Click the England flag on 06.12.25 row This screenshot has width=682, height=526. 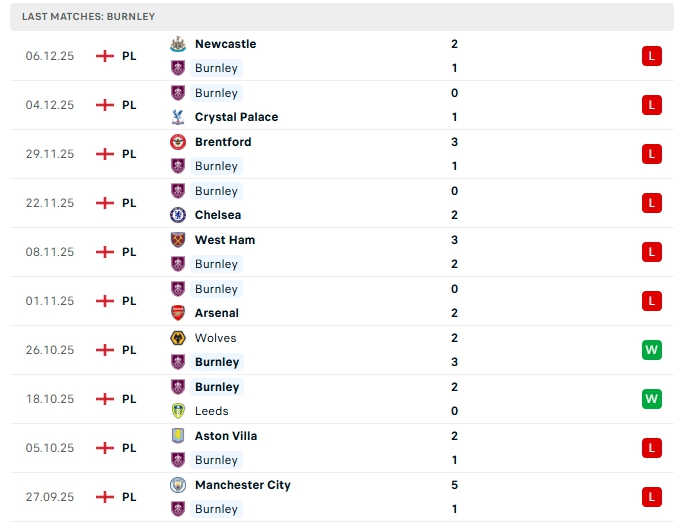pyautogui.click(x=104, y=56)
